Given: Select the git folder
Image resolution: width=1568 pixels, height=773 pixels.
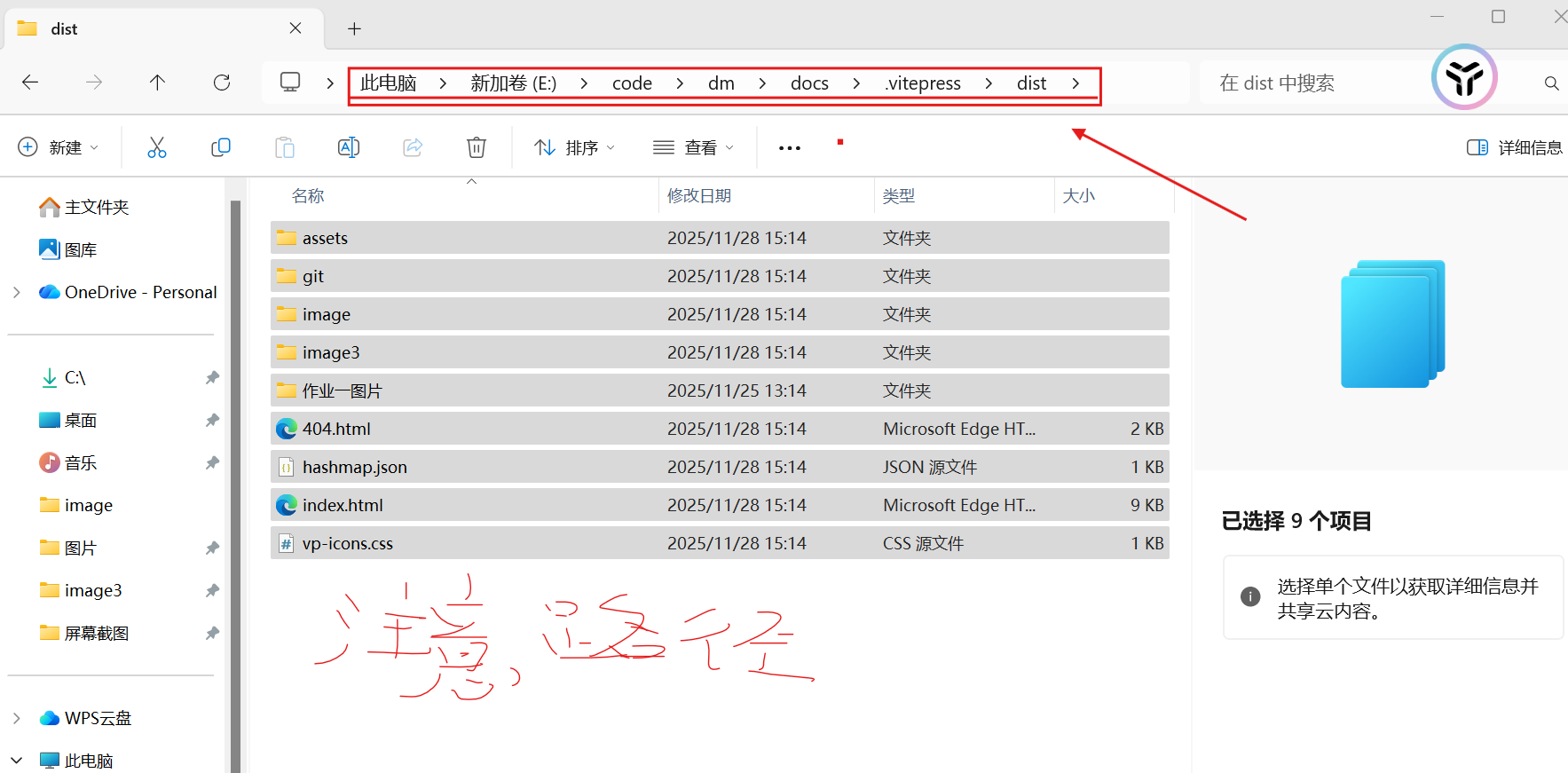Looking at the screenshot, I should click(720, 276).
